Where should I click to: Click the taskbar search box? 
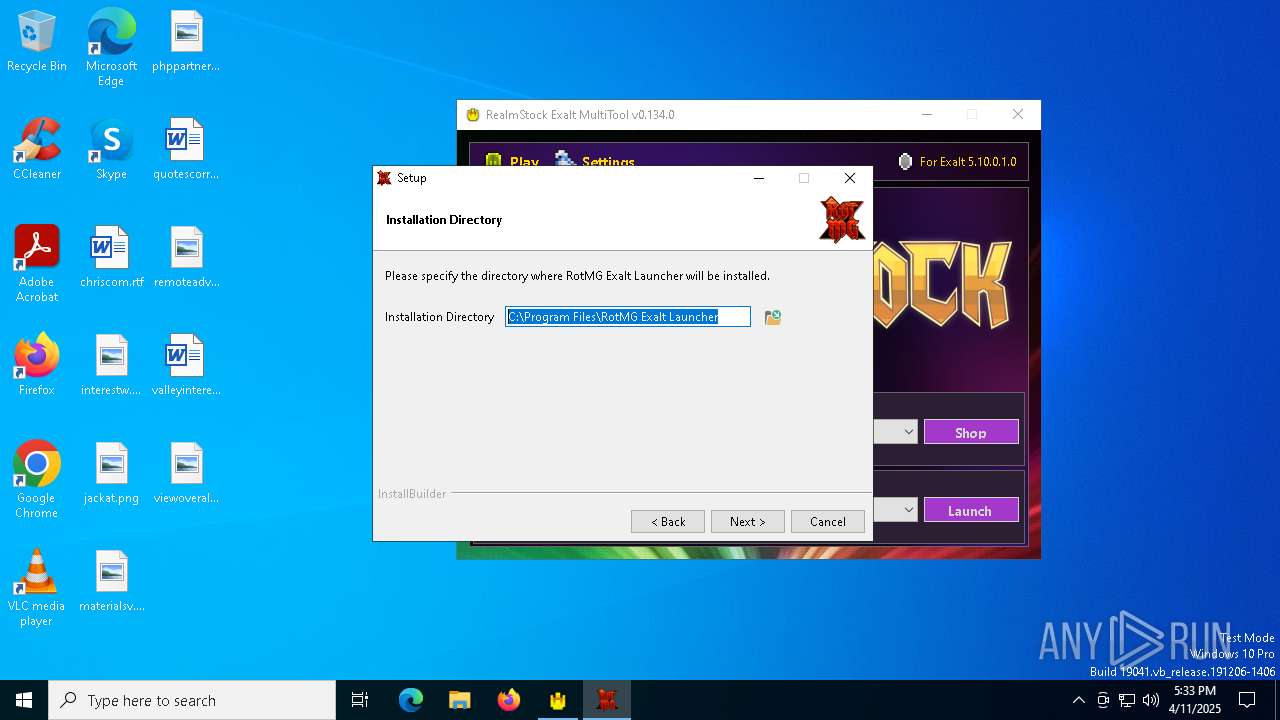[192, 700]
